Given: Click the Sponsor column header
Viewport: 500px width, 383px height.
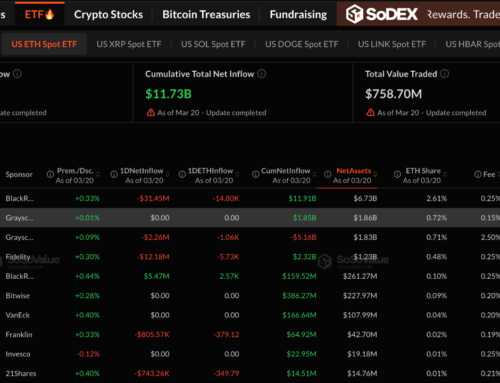Looking at the screenshot, I should pos(19,174).
